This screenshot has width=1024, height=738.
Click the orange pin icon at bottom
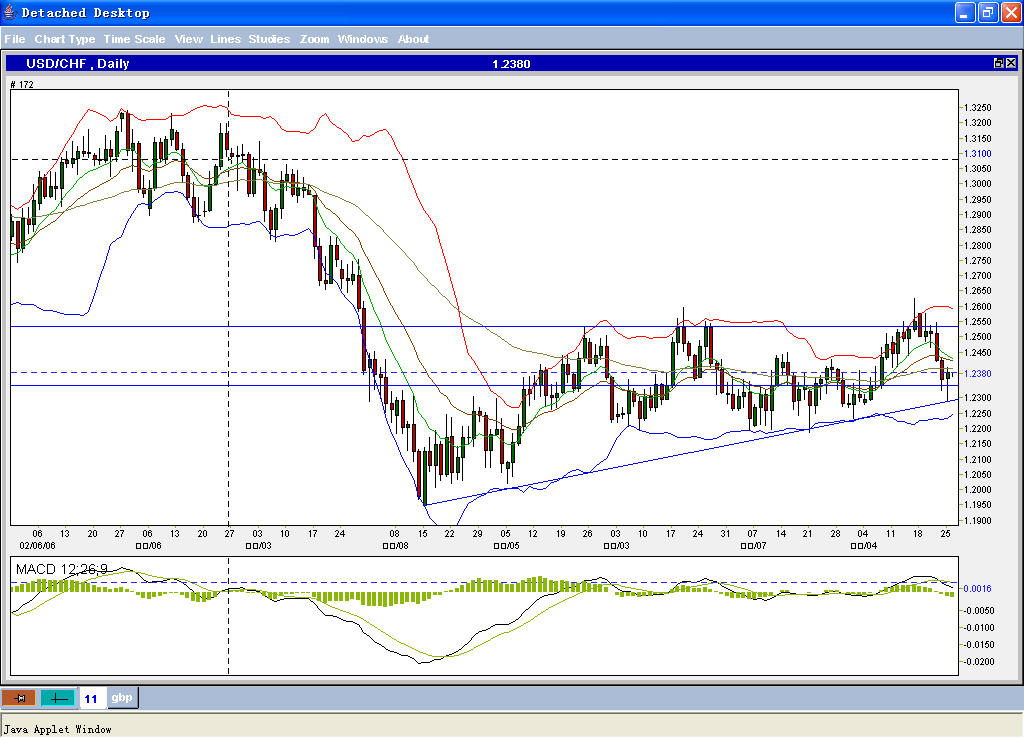click(x=18, y=698)
